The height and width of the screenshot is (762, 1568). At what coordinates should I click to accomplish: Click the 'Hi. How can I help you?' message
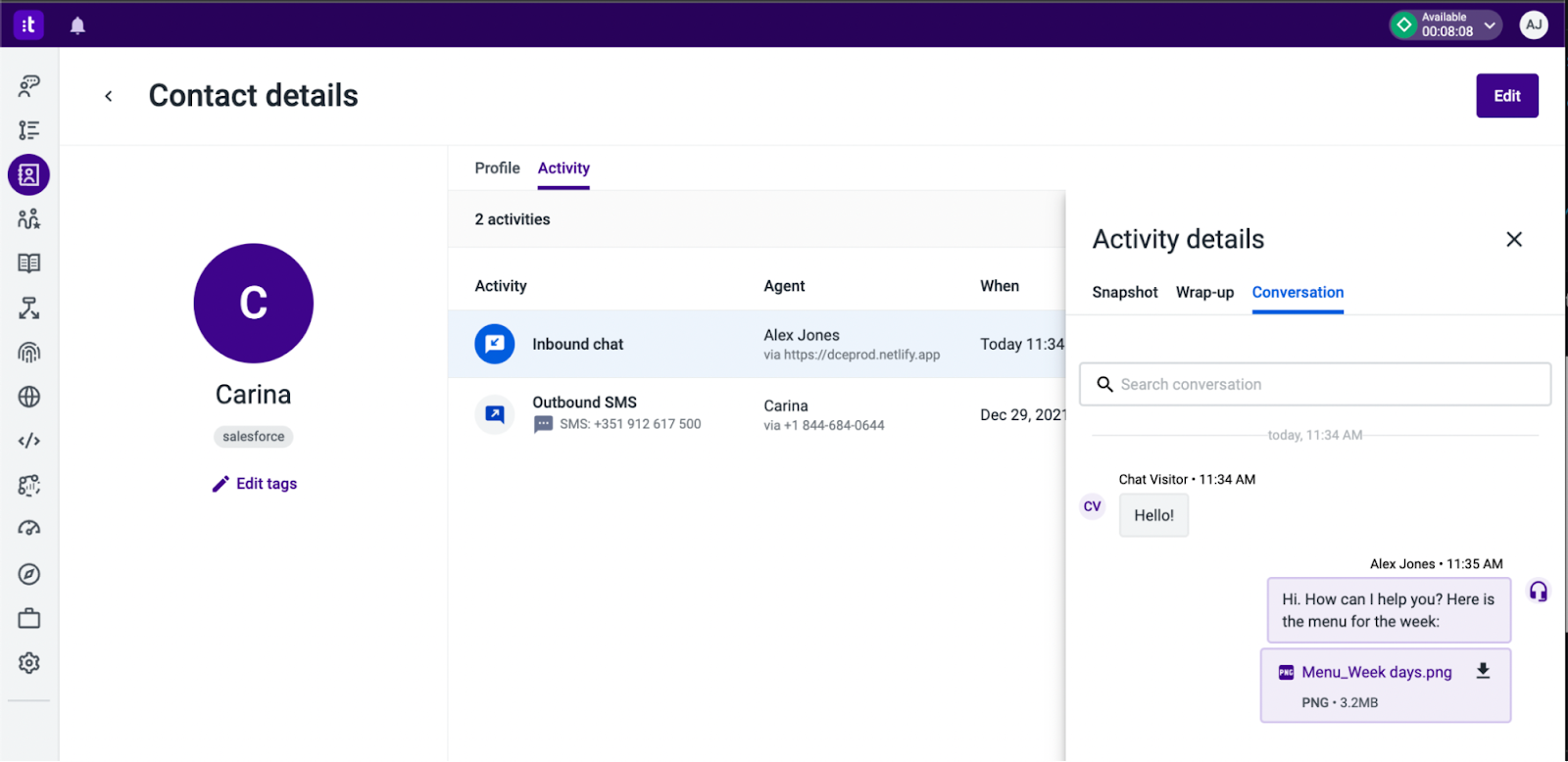coord(1388,610)
